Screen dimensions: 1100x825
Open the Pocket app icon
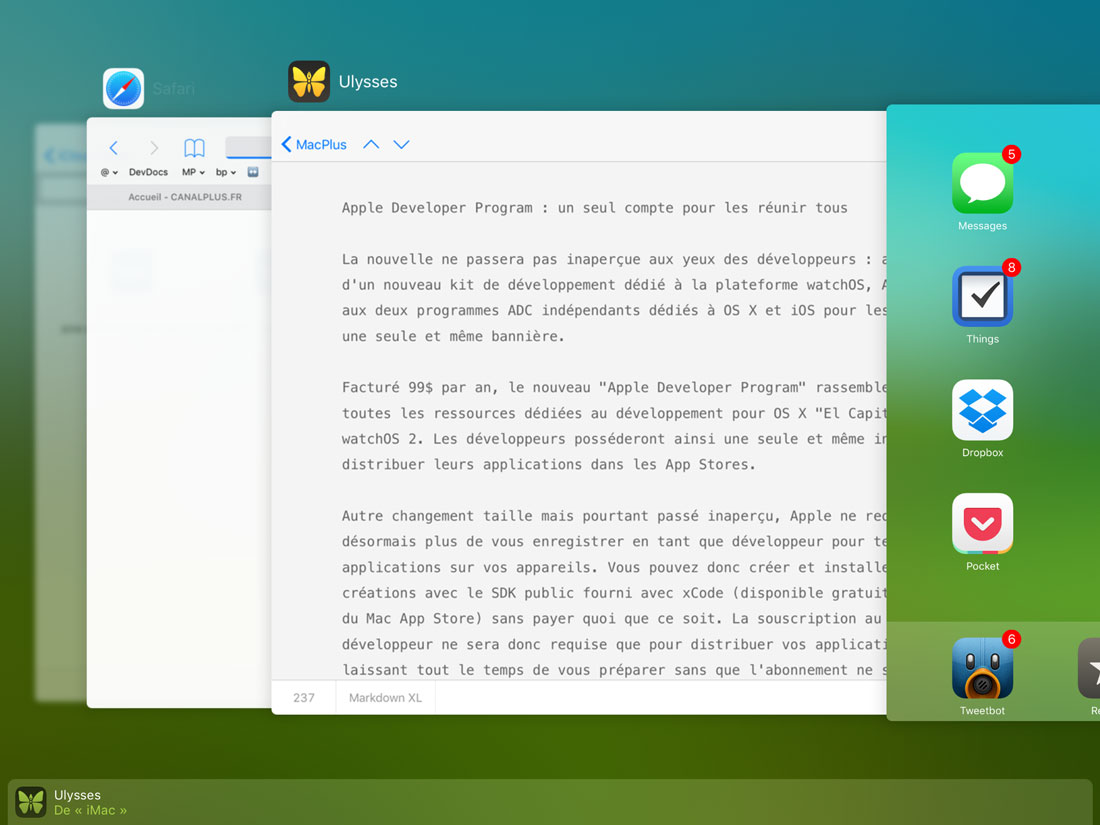tap(982, 523)
